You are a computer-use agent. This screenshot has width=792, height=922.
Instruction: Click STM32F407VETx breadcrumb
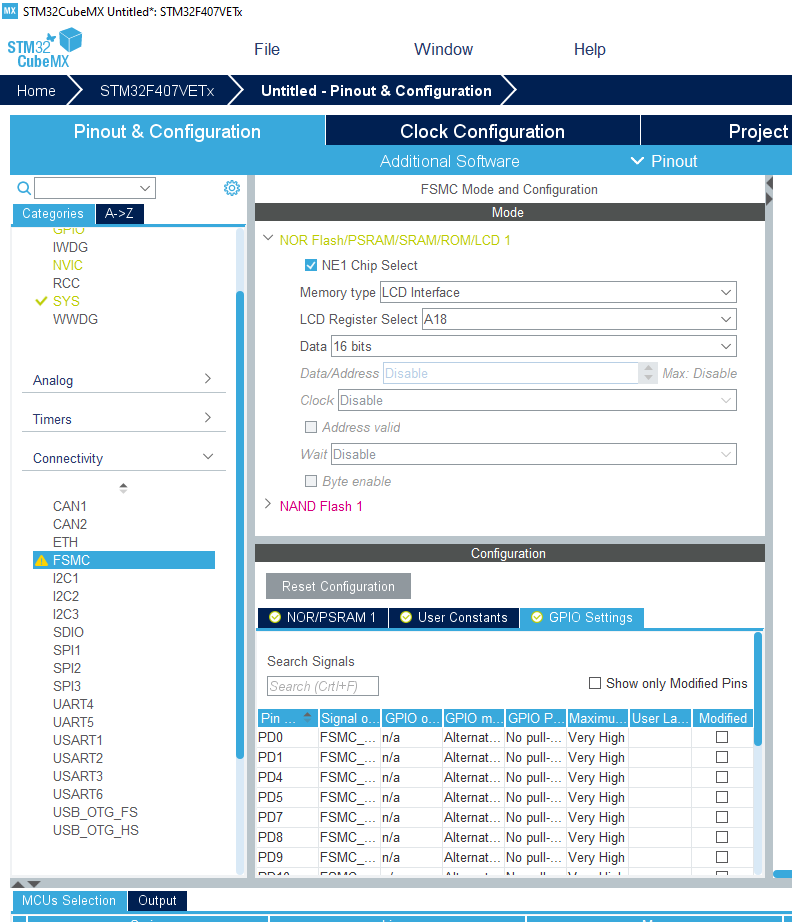[x=156, y=91]
